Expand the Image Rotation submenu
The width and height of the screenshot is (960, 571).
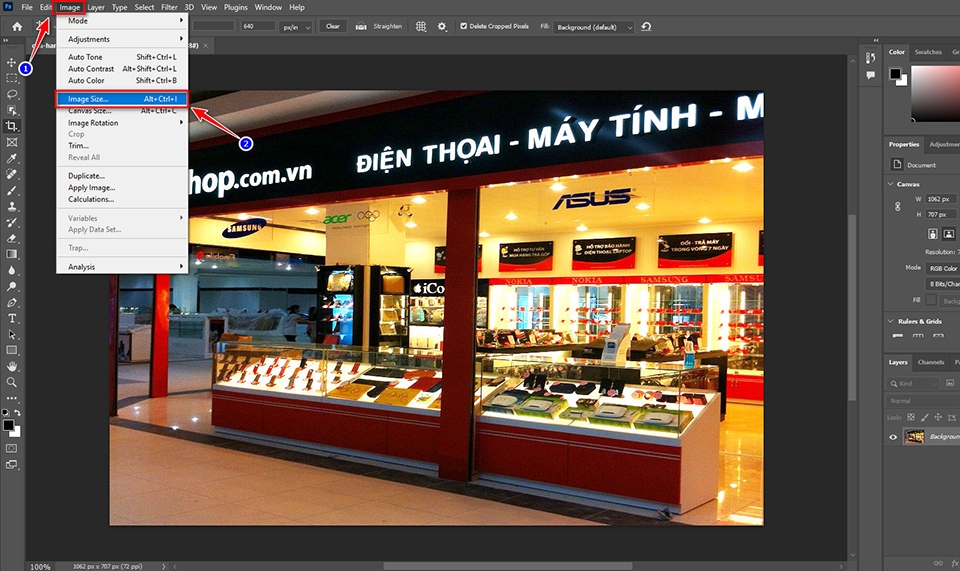coord(122,123)
